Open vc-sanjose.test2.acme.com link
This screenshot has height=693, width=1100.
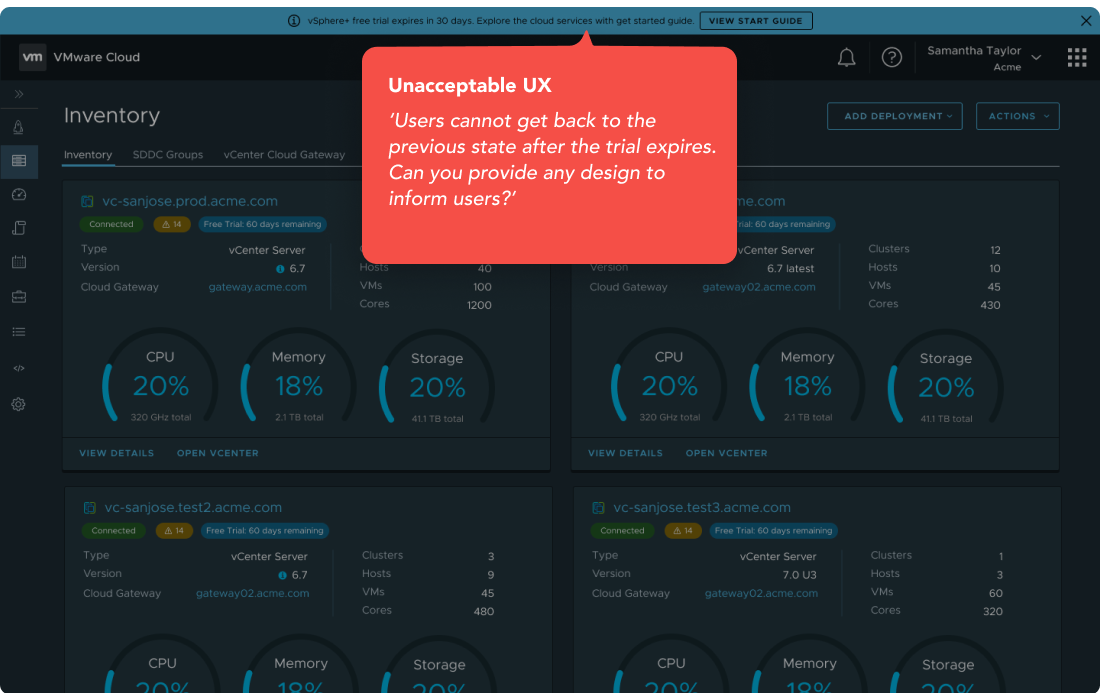tap(193, 507)
